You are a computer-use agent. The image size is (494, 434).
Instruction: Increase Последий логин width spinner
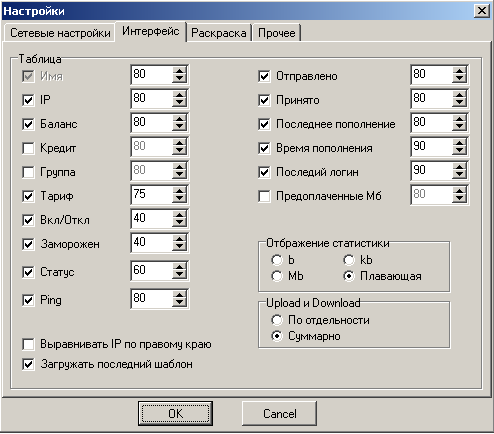[459, 167]
